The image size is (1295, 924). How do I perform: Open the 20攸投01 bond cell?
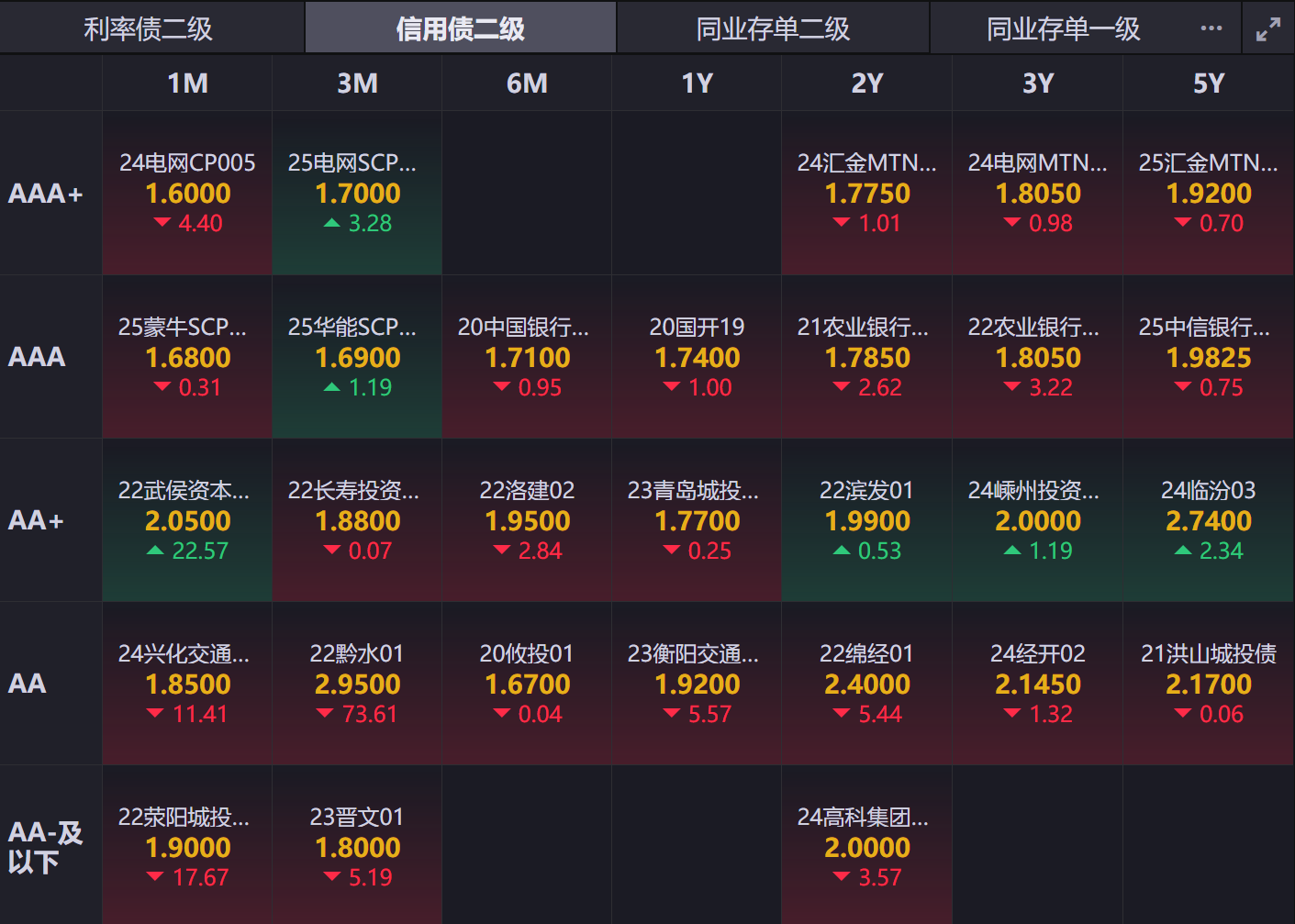[x=527, y=684]
